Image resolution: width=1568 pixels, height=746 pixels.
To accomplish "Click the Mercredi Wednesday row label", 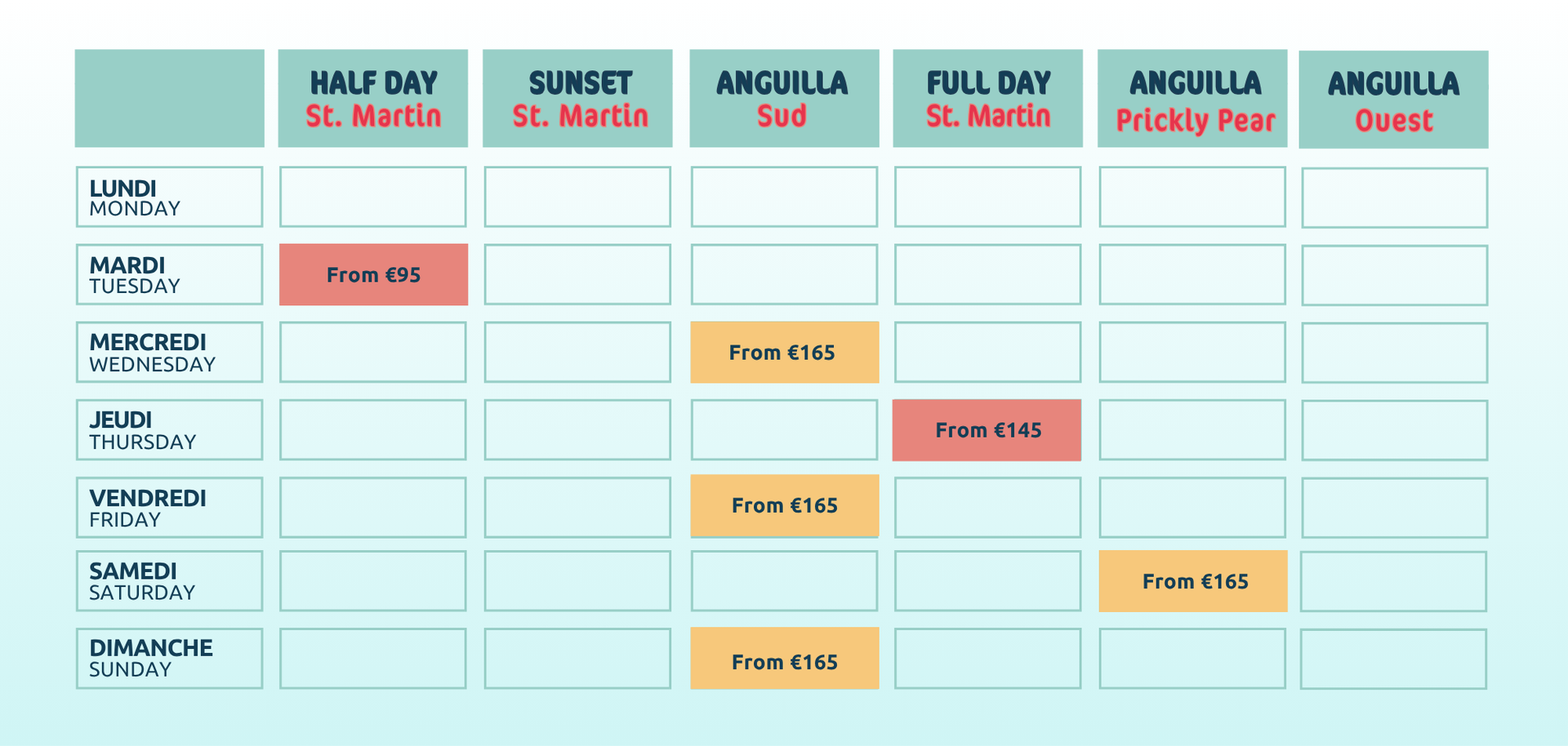I will [169, 352].
